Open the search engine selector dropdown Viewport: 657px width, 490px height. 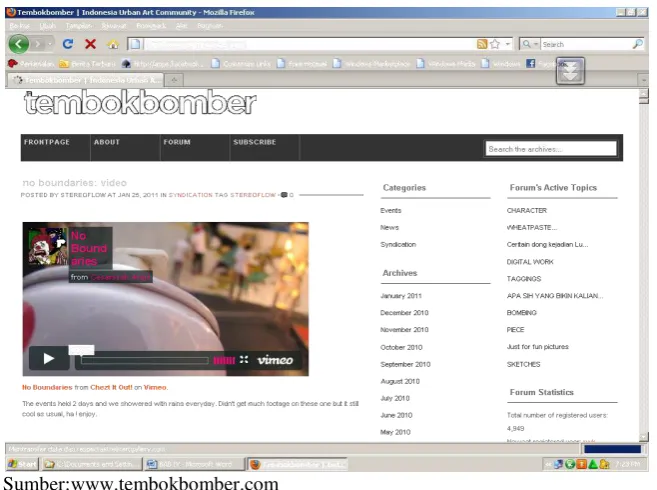tap(530, 44)
